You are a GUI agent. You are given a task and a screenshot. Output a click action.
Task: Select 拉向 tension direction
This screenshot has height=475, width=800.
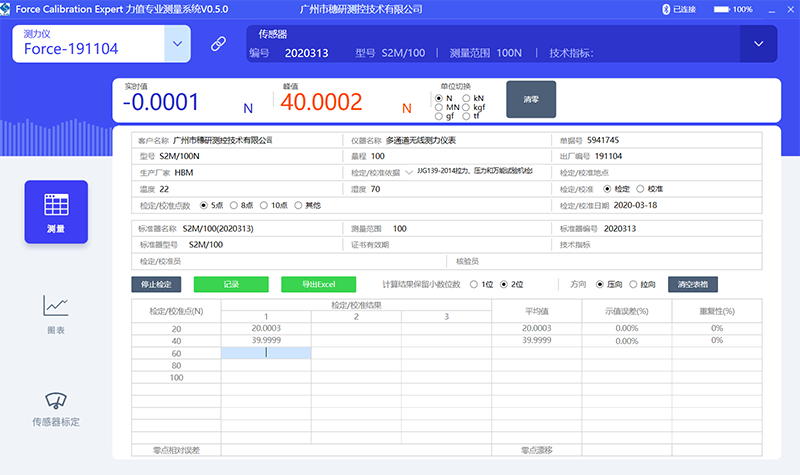(633, 284)
